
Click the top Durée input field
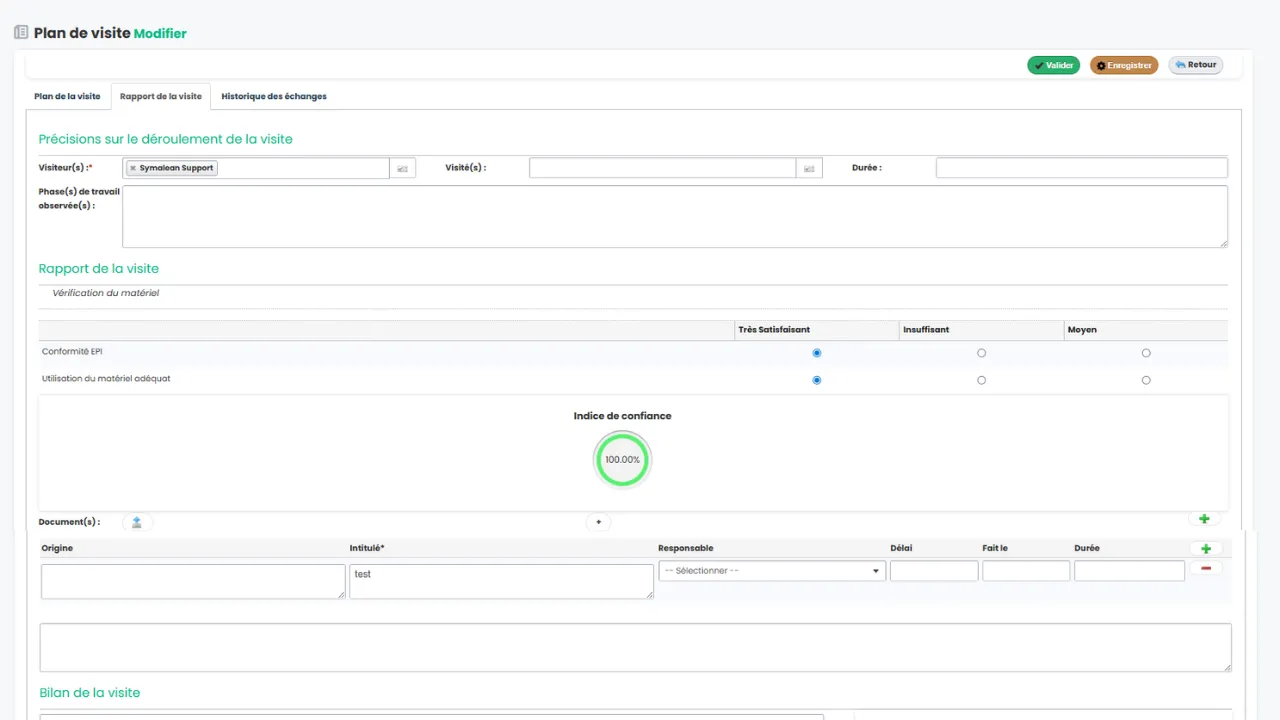point(1082,168)
